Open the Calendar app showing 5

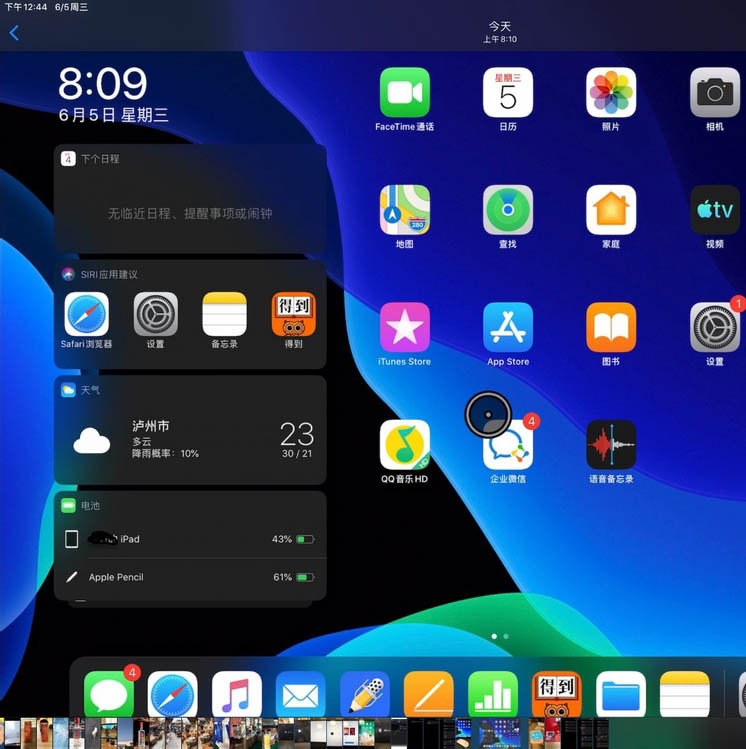[x=508, y=92]
